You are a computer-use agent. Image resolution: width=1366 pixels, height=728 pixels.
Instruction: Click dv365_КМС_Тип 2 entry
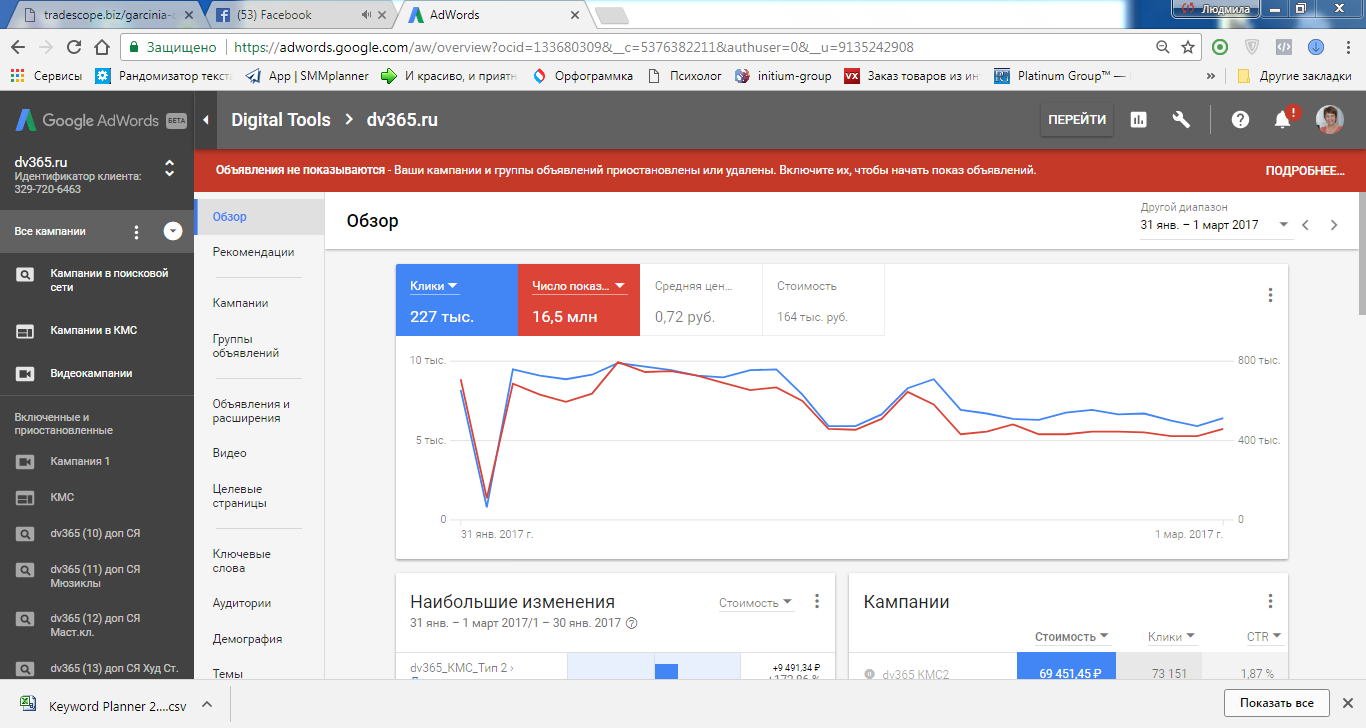pos(462,667)
